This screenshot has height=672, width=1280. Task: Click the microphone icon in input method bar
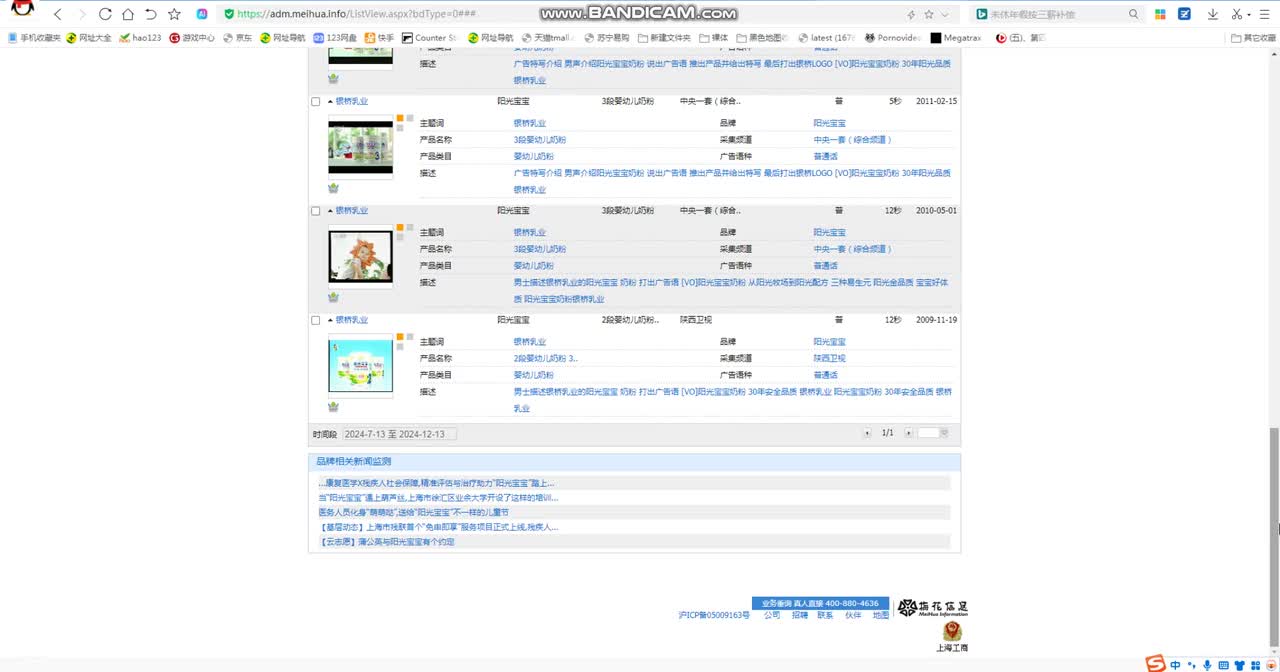coord(1207,665)
